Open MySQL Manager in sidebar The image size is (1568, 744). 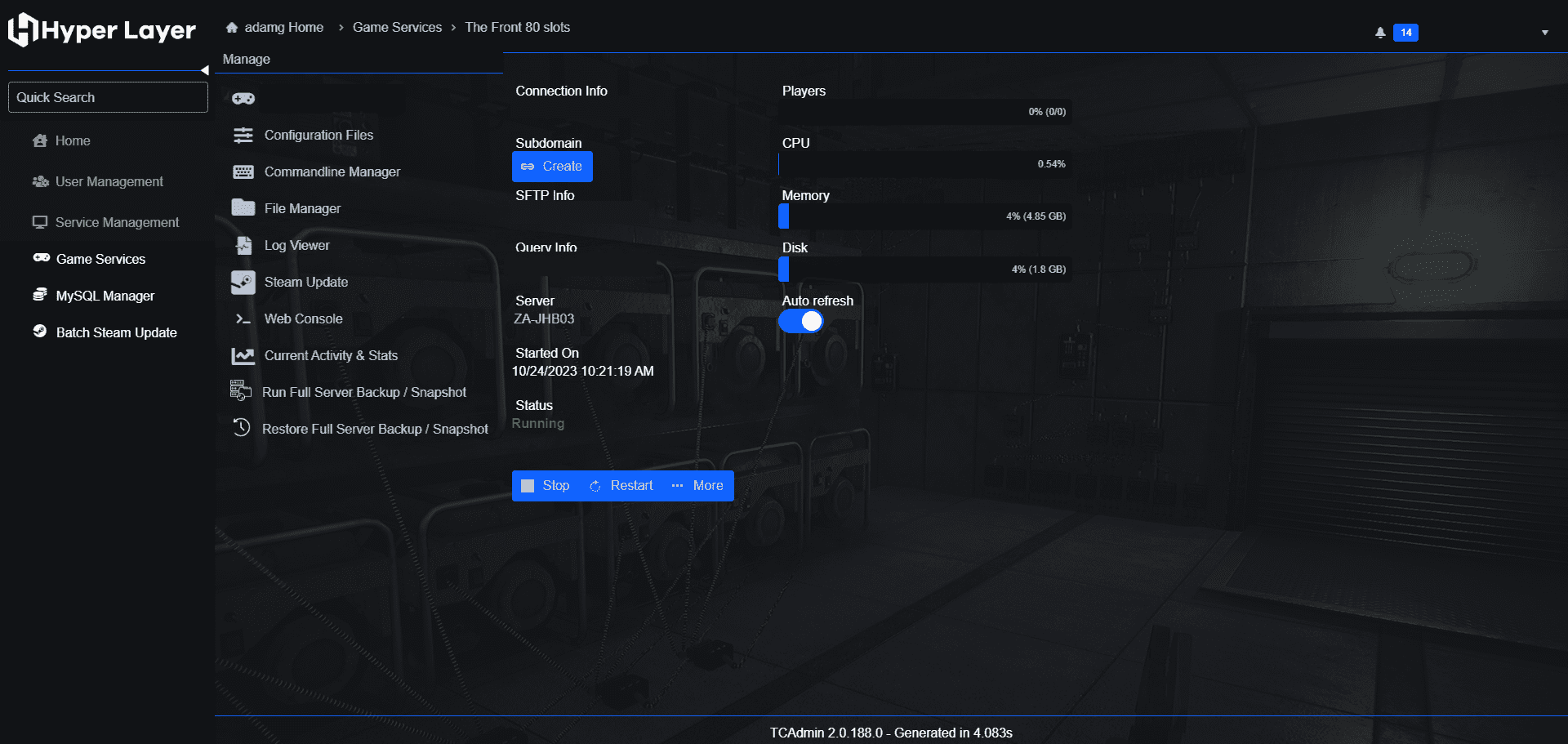(105, 296)
